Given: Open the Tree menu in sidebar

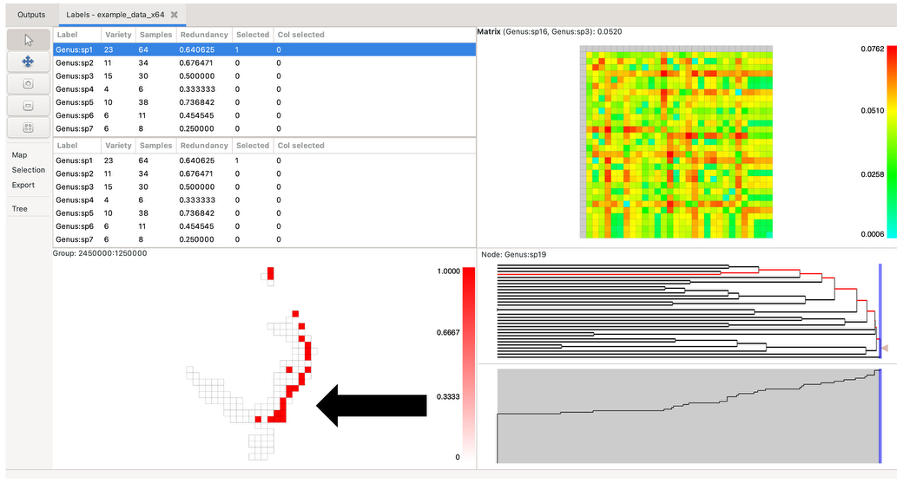Looking at the screenshot, I should pyautogui.click(x=19, y=209).
